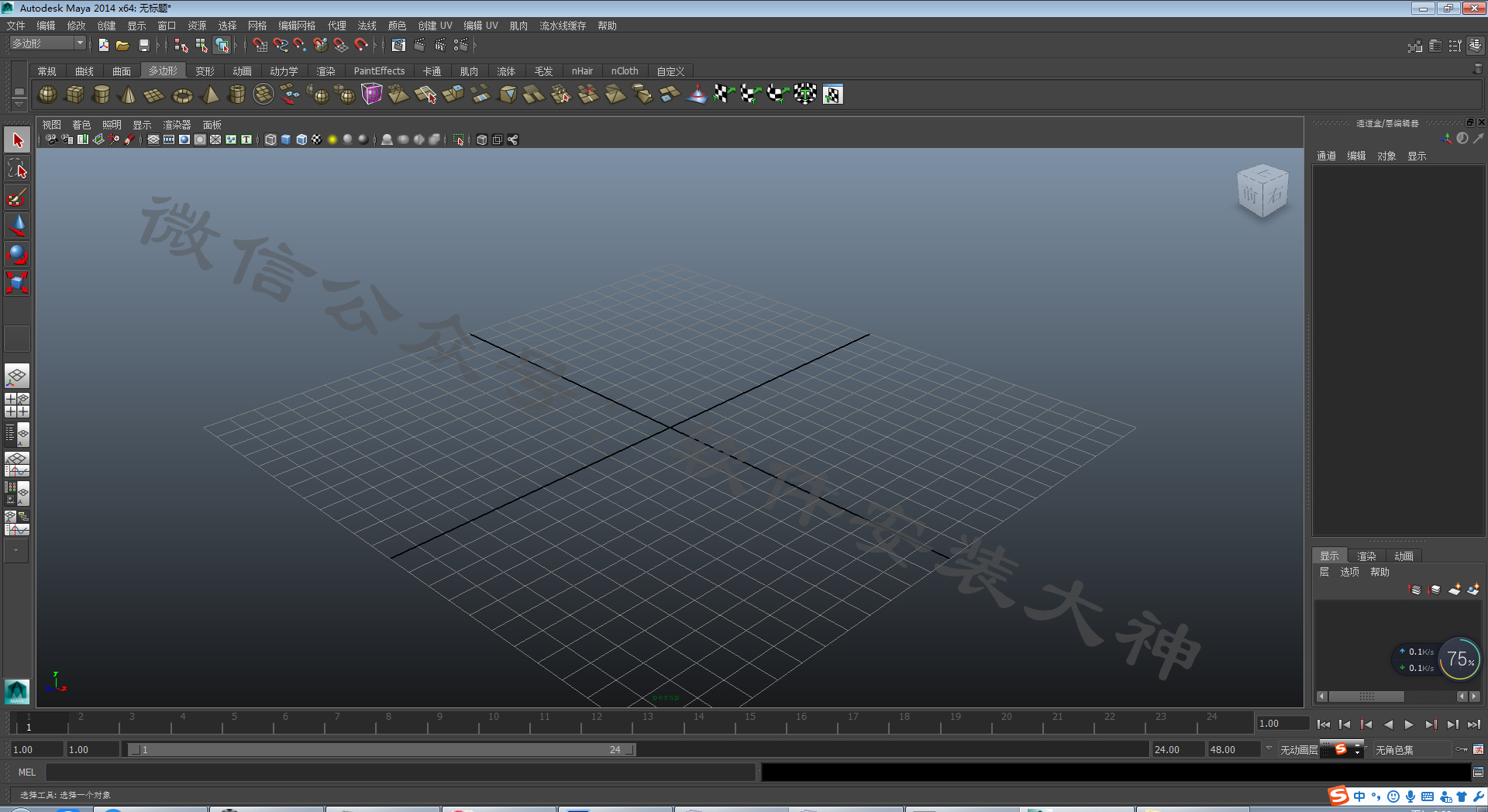The image size is (1488, 812).
Task: Toggle auto keyframe key icon
Action: (1462, 749)
